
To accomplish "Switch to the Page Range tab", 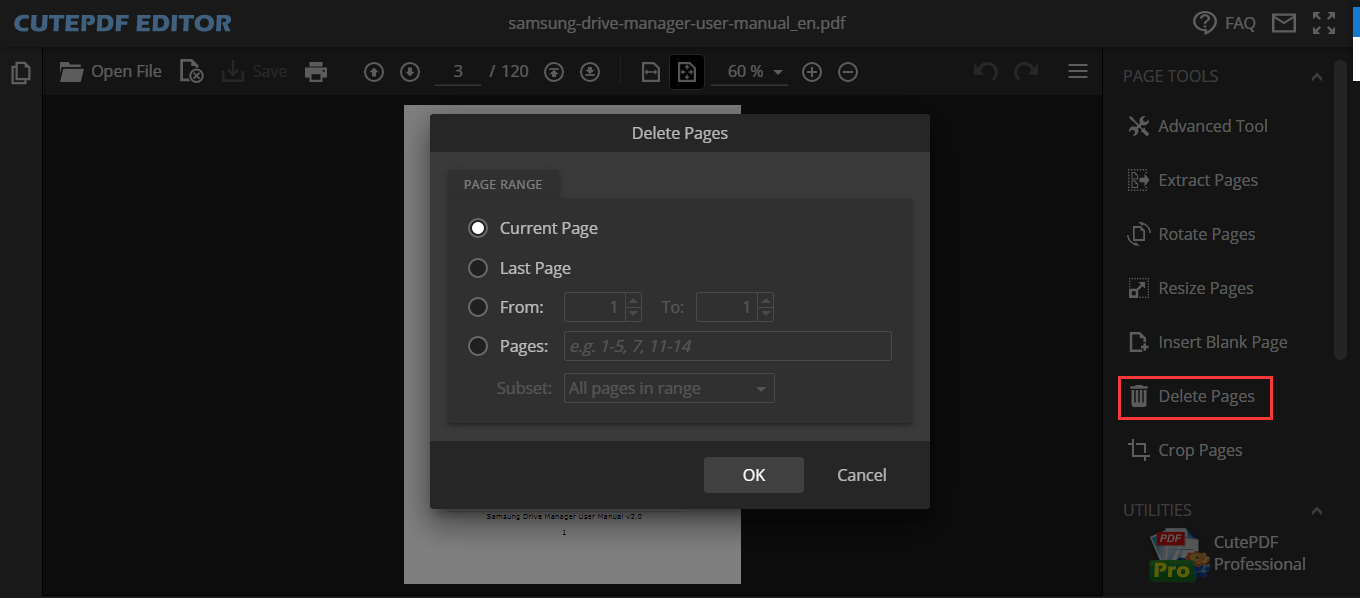I will (x=503, y=184).
